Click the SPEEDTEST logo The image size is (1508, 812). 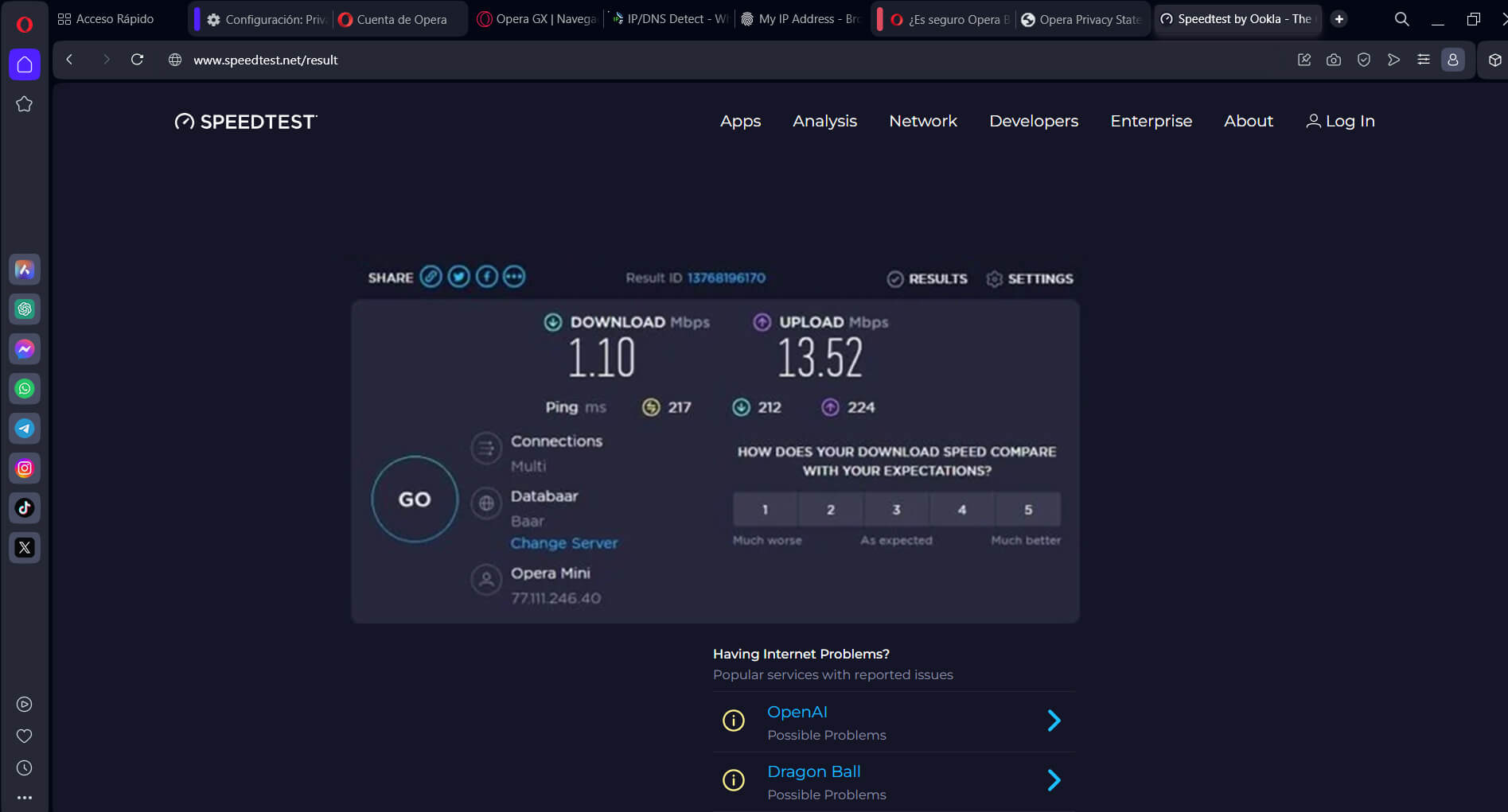click(x=246, y=122)
